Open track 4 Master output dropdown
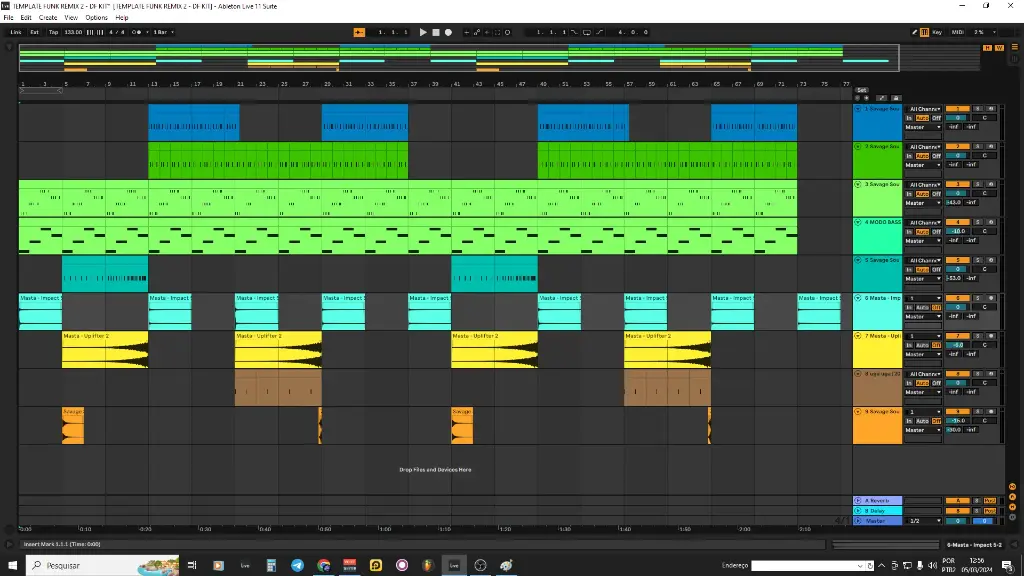 coord(923,241)
